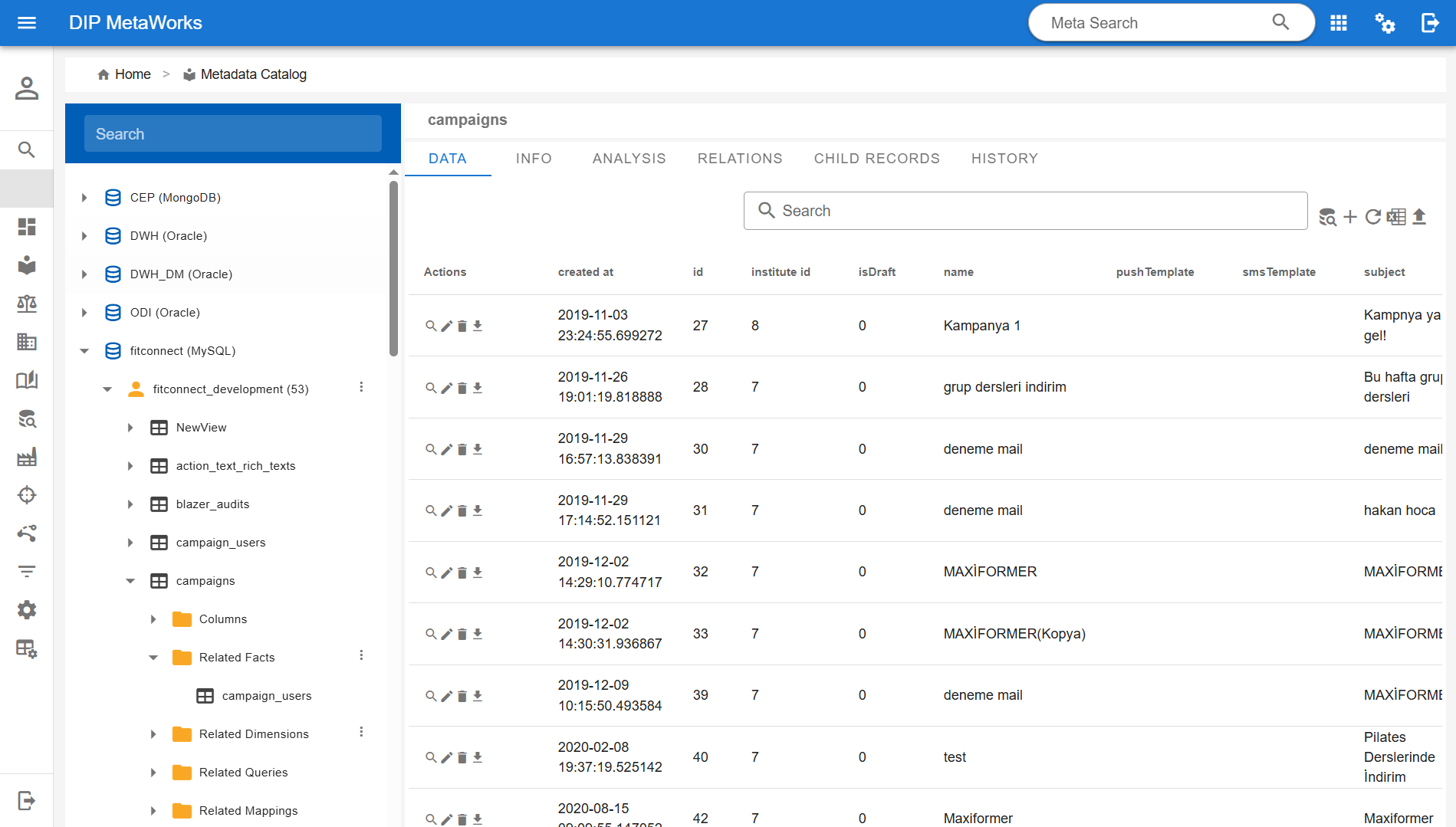
Task: Click the bottom-left sidebar logout icon
Action: (27, 801)
